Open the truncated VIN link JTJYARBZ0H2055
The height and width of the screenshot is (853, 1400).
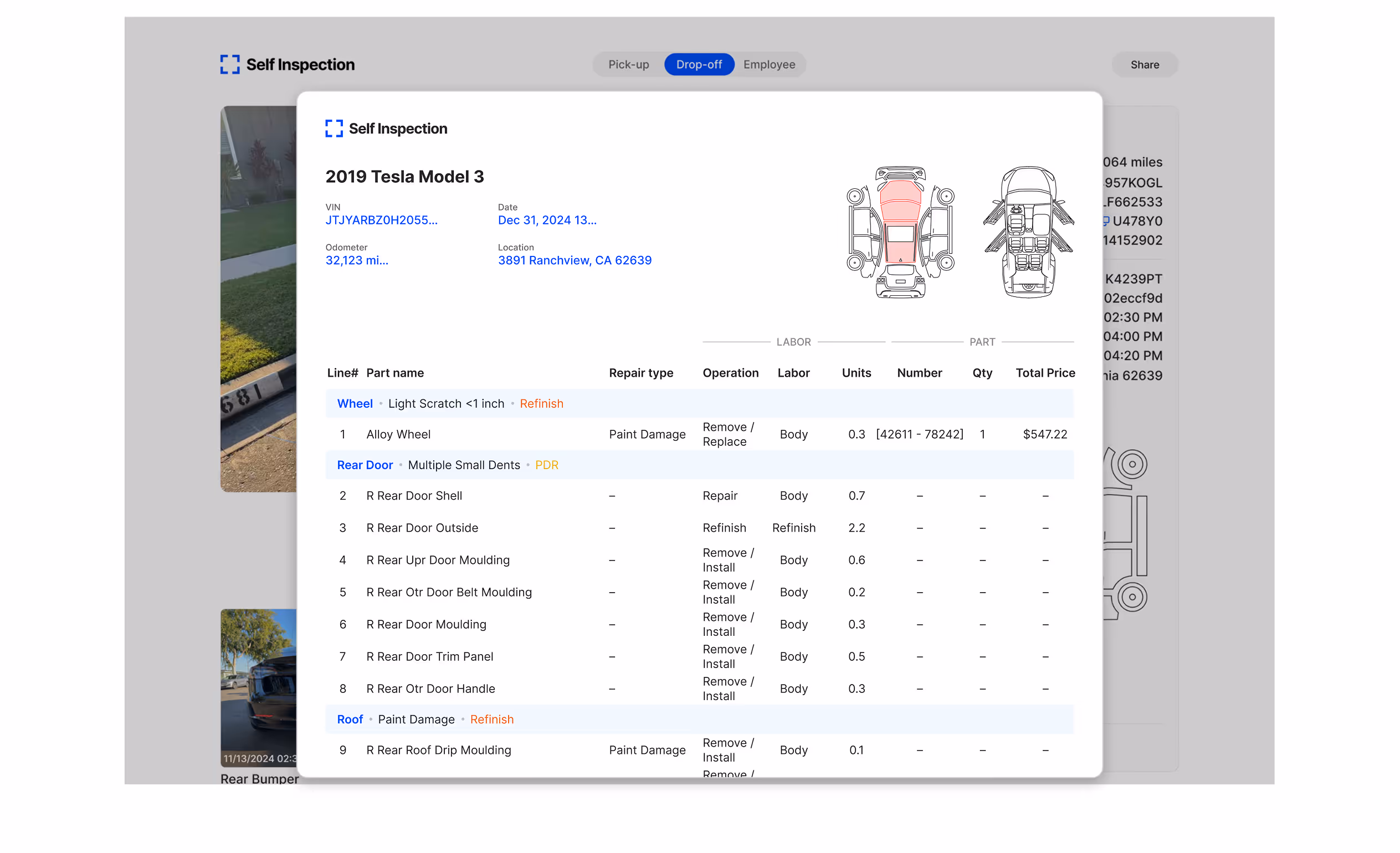pos(381,220)
